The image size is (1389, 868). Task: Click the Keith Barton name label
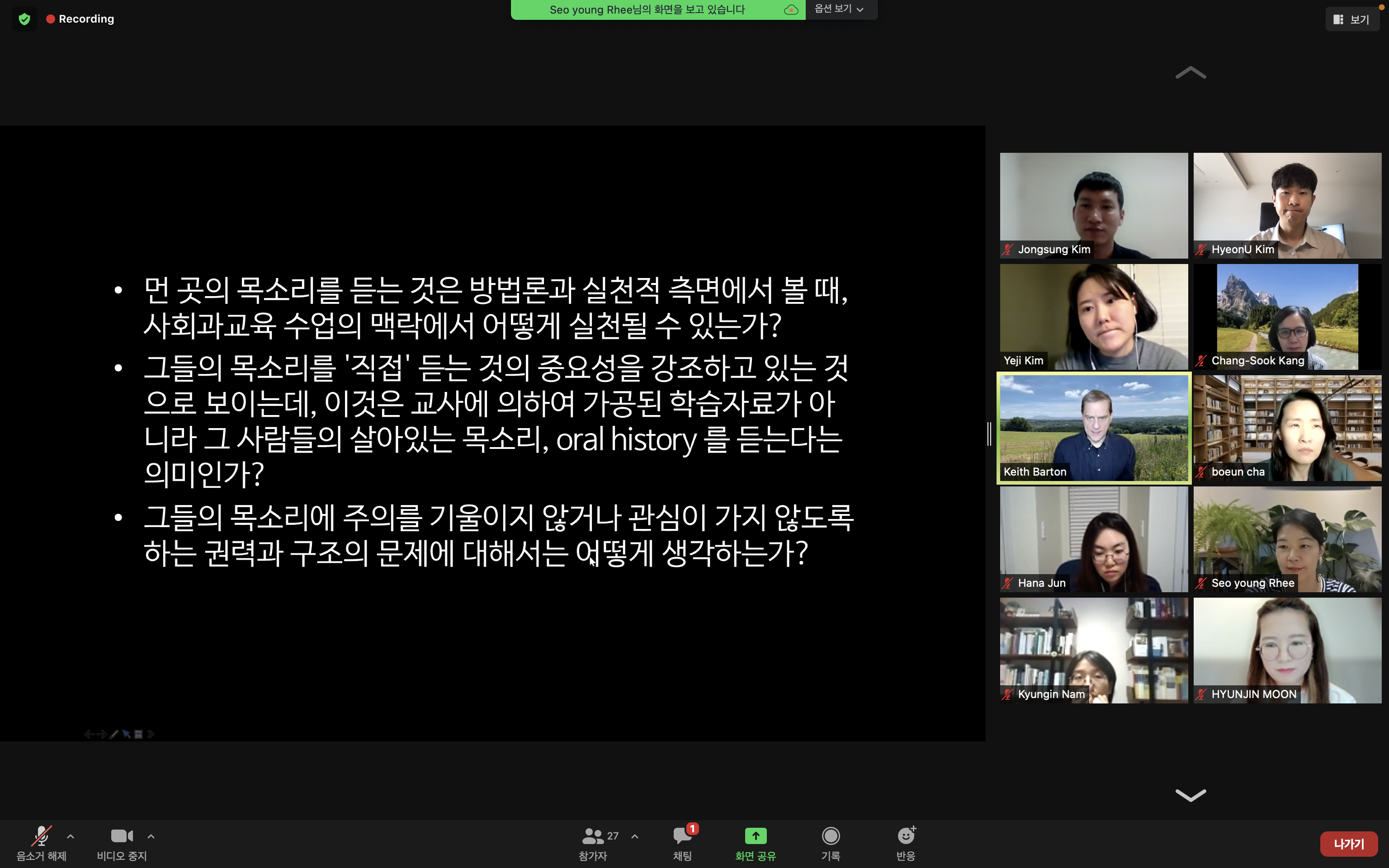pyautogui.click(x=1035, y=472)
